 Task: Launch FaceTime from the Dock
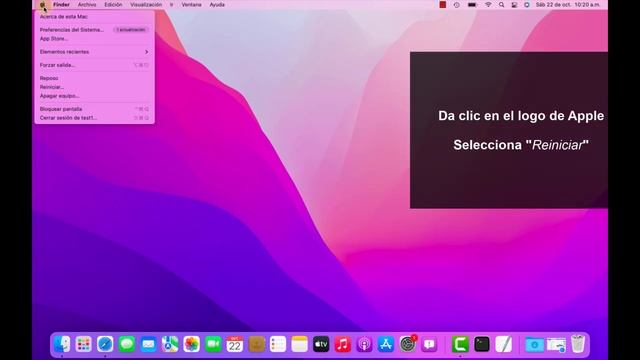pyautogui.click(x=213, y=344)
